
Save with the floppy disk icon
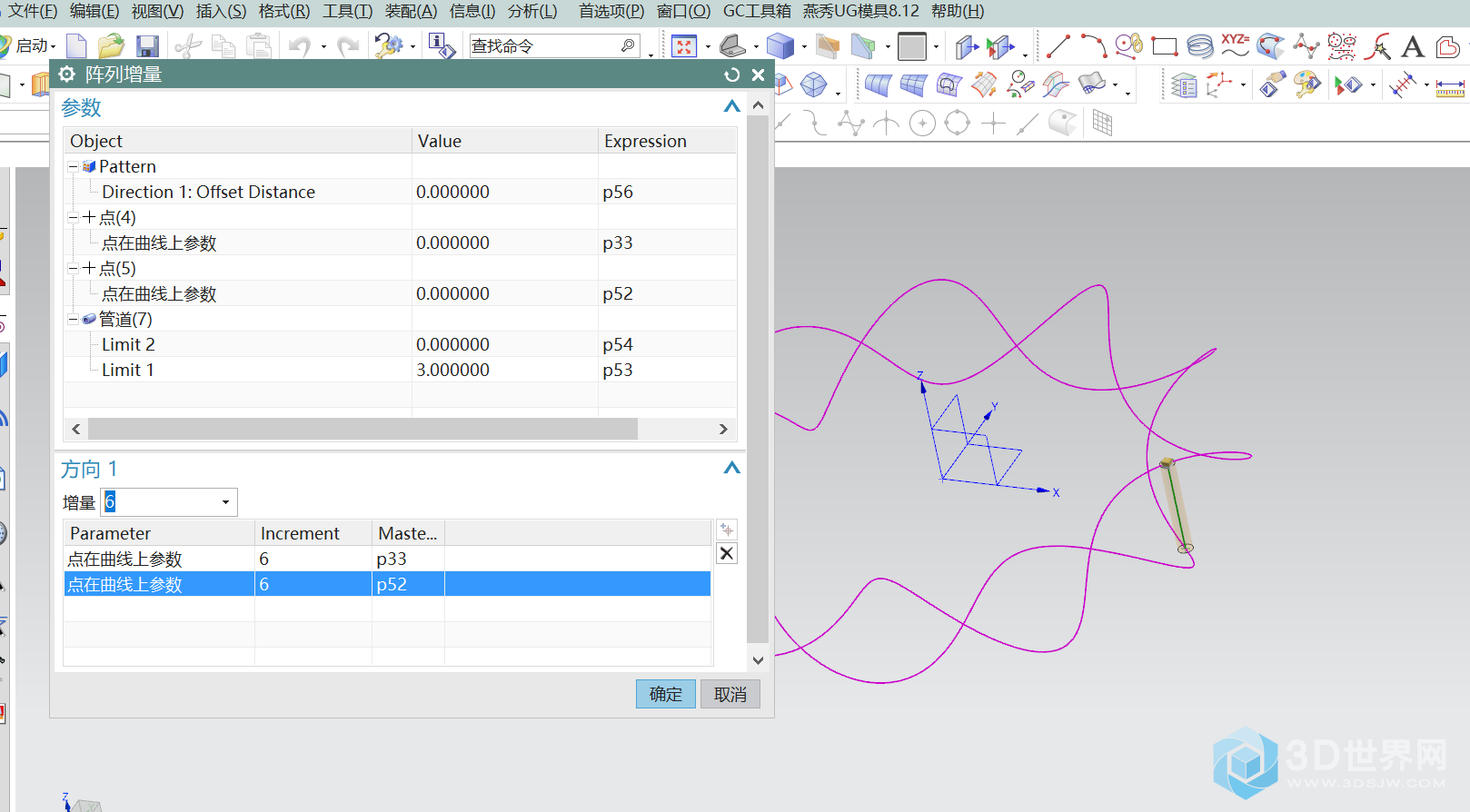147,45
